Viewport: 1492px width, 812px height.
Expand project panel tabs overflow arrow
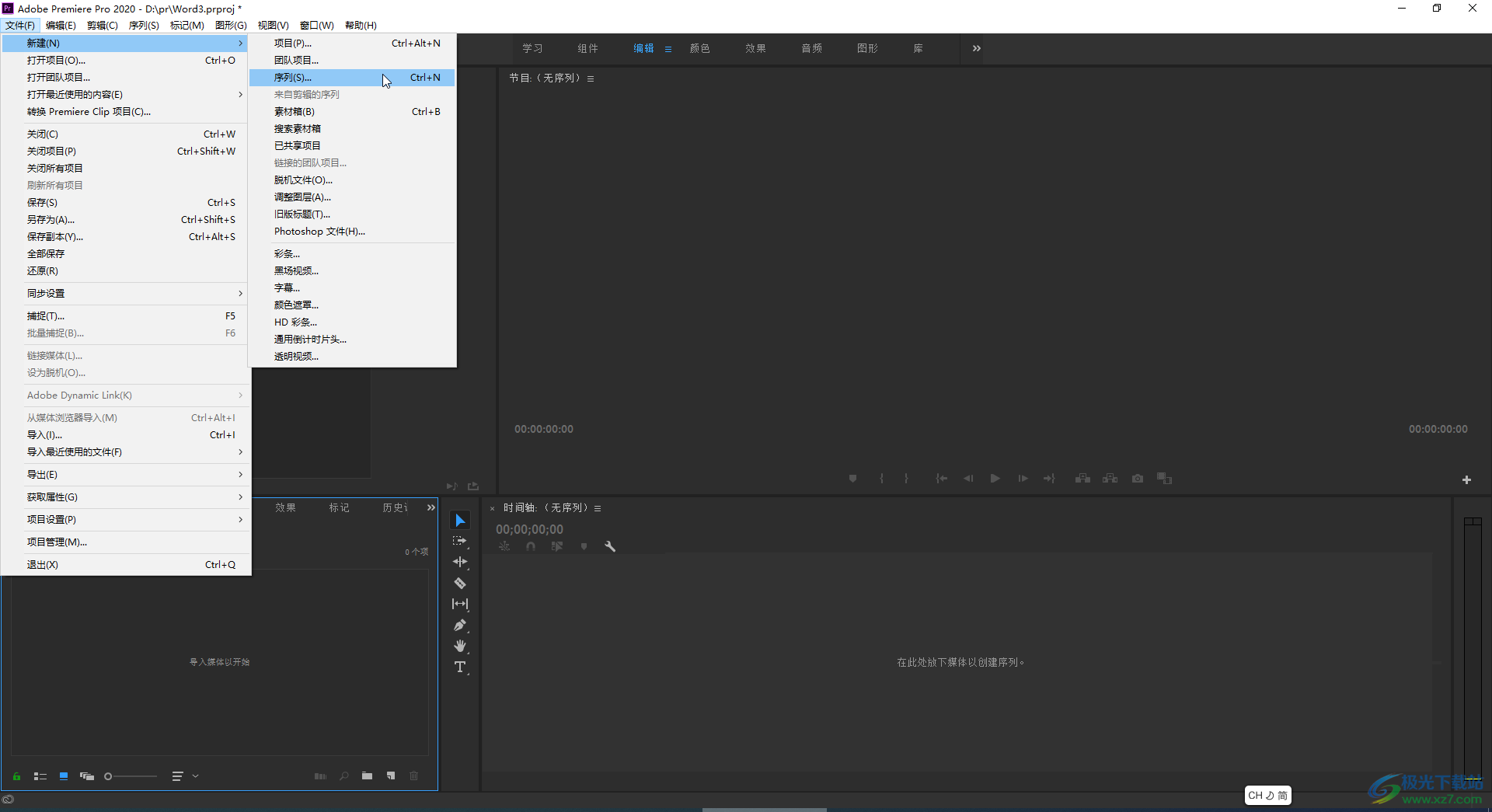(x=431, y=507)
